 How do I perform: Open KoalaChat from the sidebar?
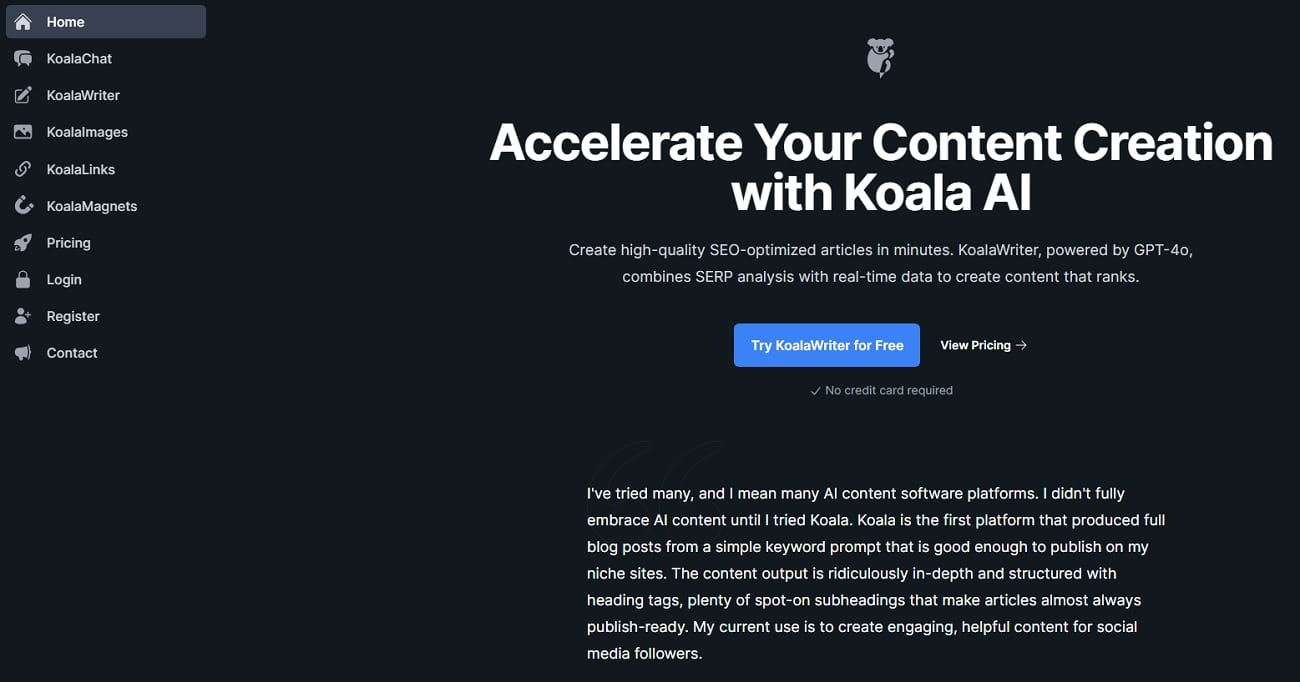(79, 59)
